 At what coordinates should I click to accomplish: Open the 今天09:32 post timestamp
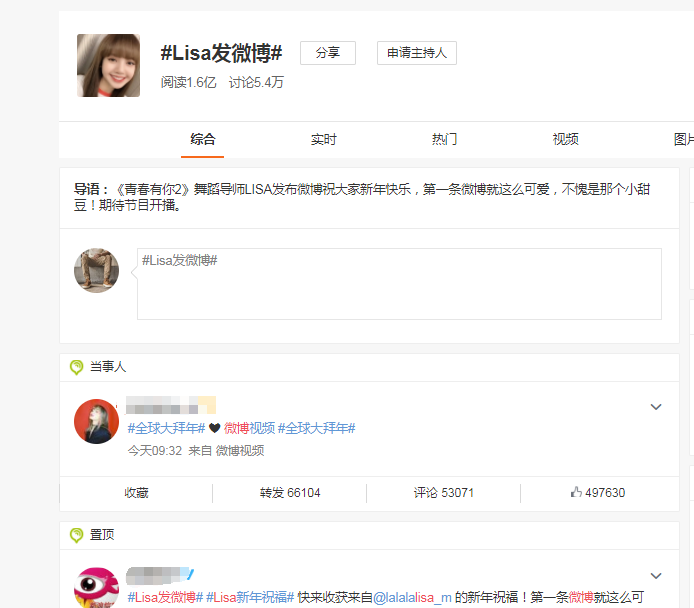click(x=155, y=451)
